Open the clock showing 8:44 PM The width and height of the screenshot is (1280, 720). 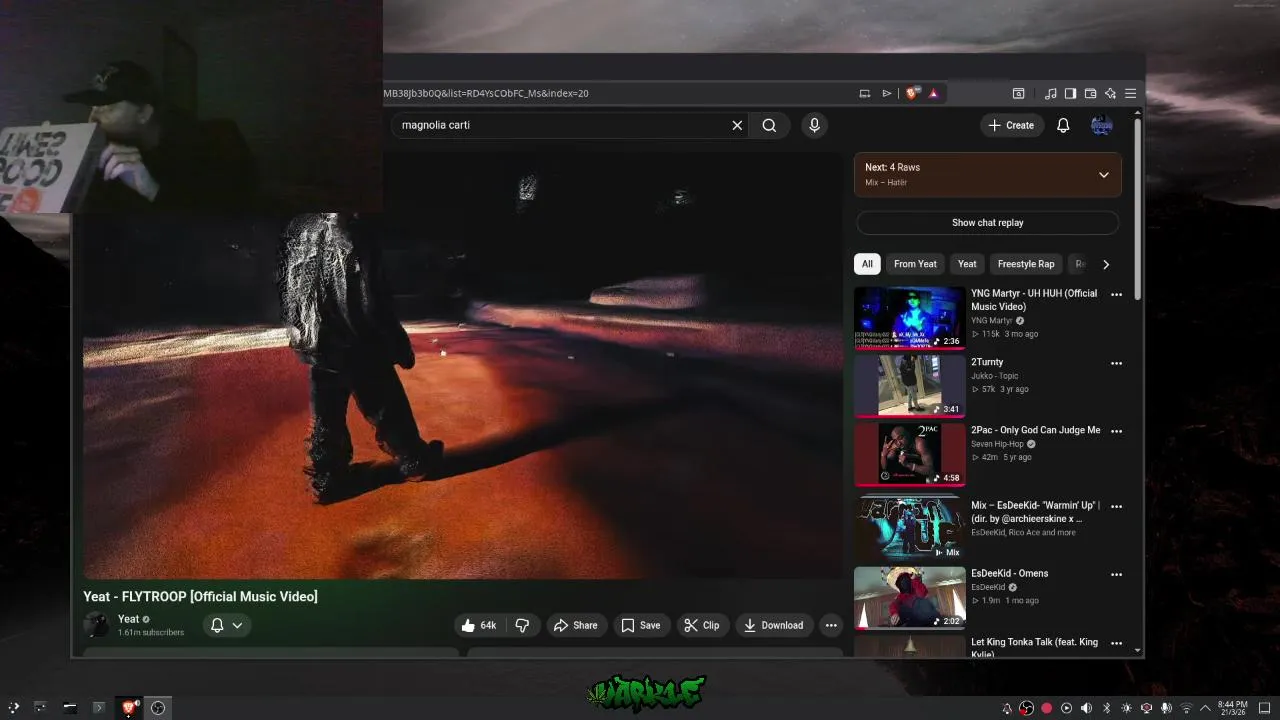tap(1232, 708)
